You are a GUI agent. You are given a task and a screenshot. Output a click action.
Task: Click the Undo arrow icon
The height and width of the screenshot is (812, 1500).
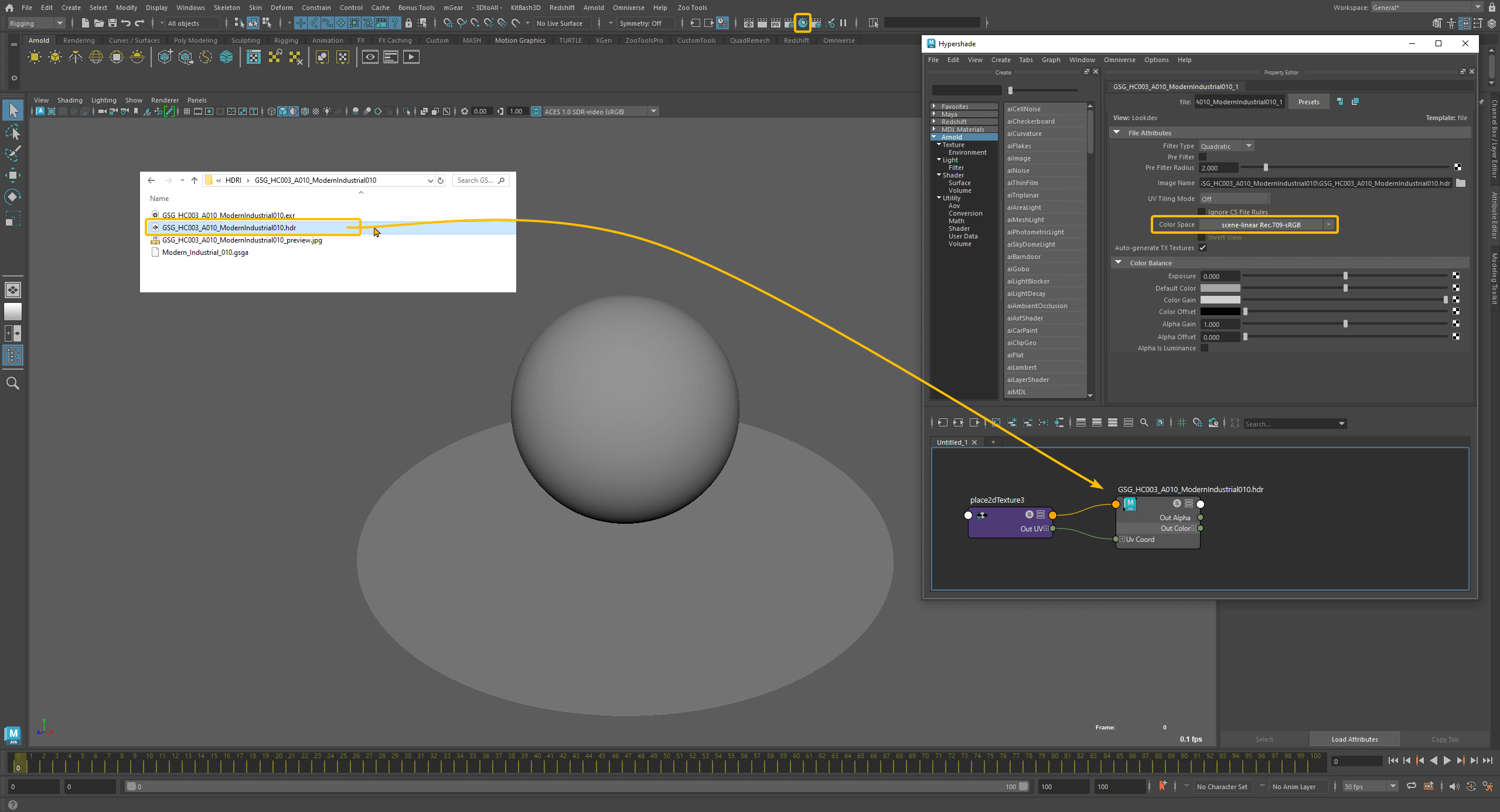(x=126, y=23)
